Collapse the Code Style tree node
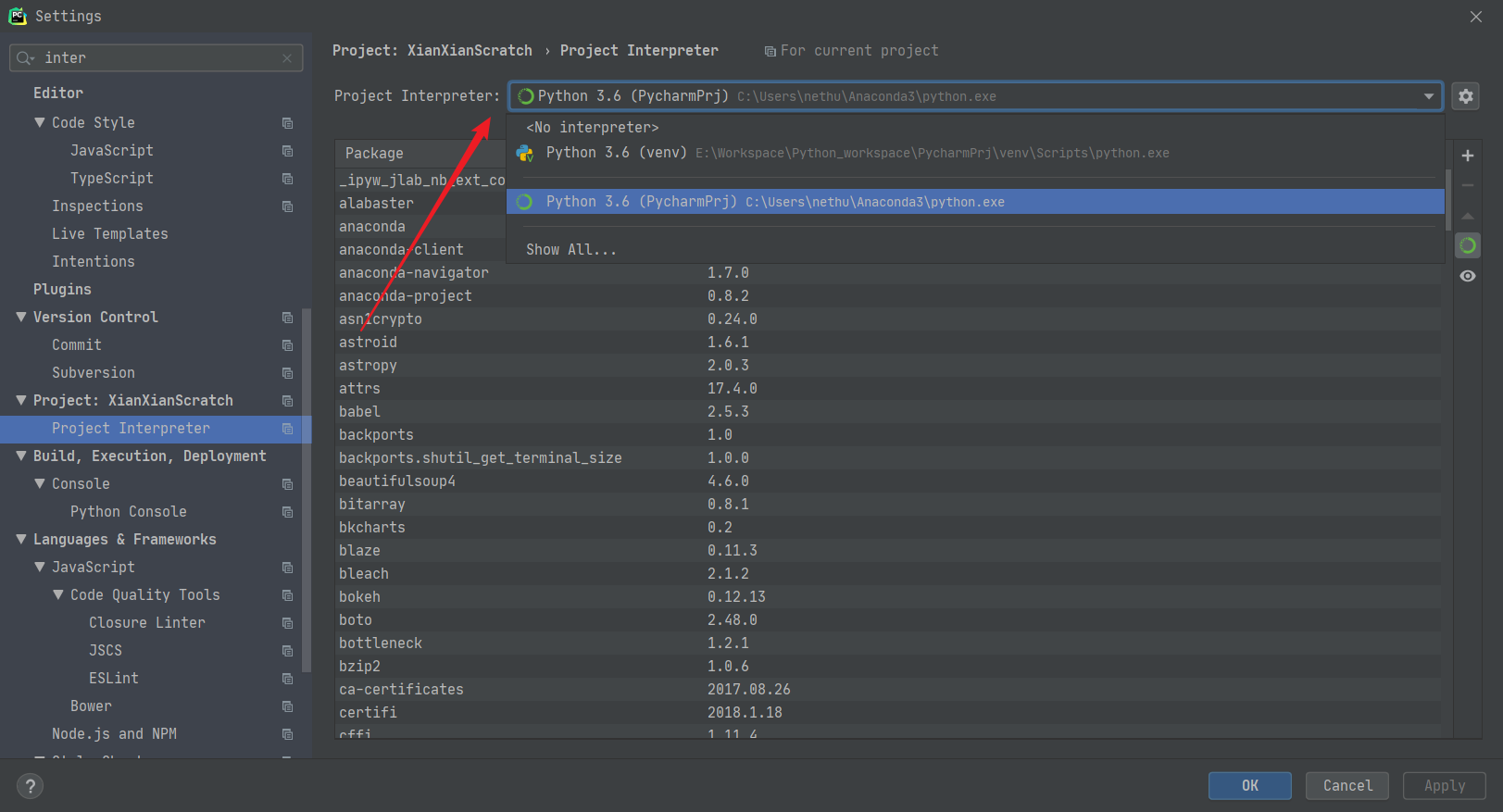This screenshot has height=812, width=1503. coord(39,122)
